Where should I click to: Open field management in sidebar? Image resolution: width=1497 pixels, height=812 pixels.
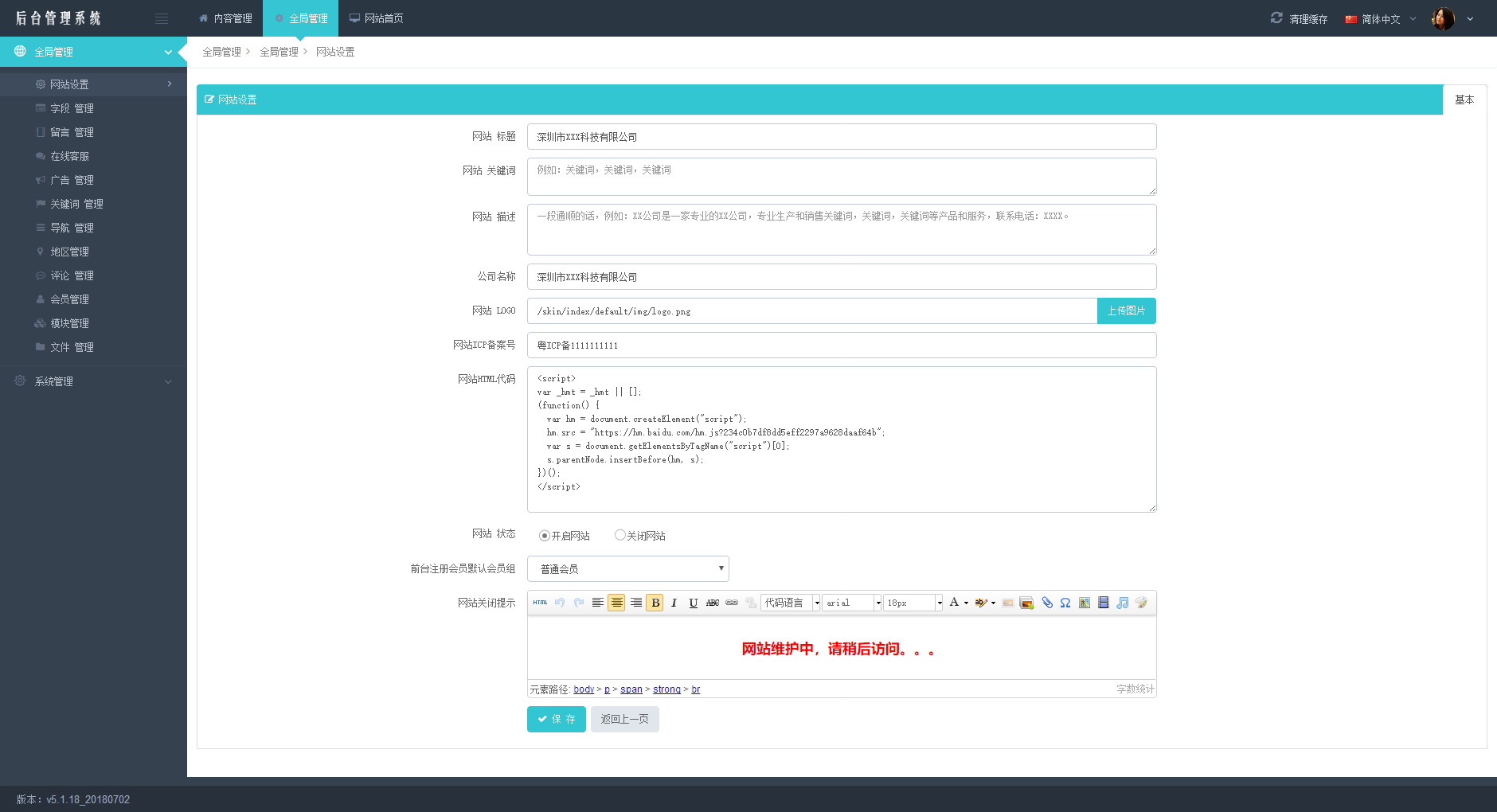point(93,108)
